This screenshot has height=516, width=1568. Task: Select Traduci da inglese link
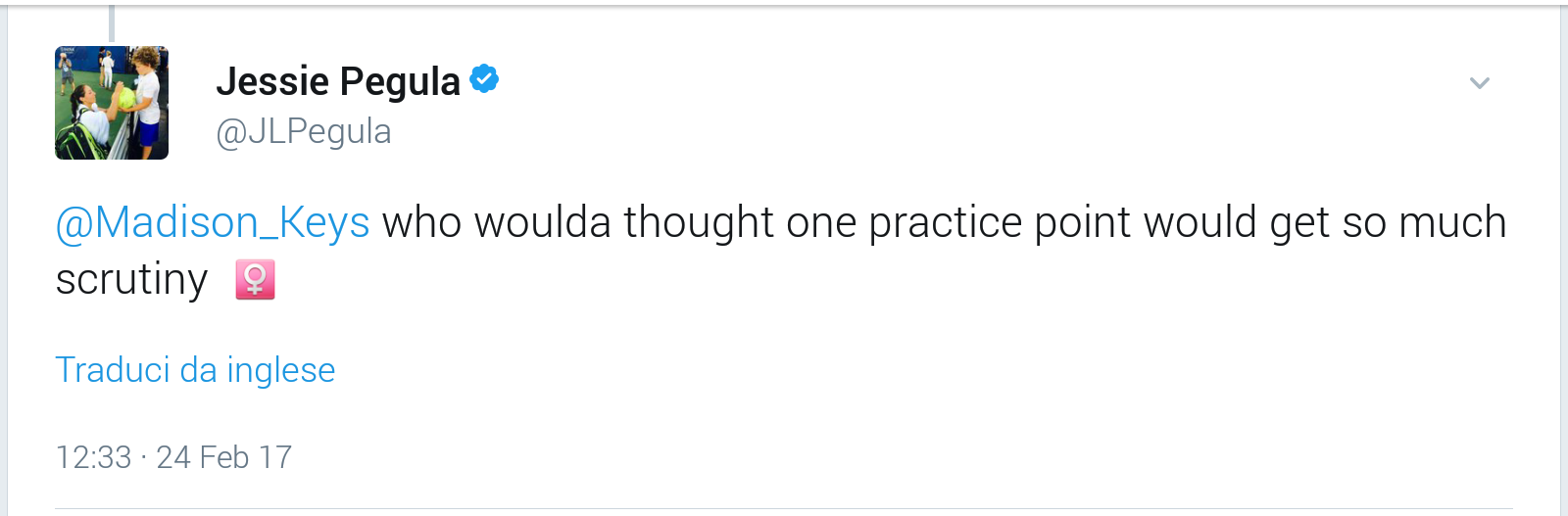click(x=195, y=370)
